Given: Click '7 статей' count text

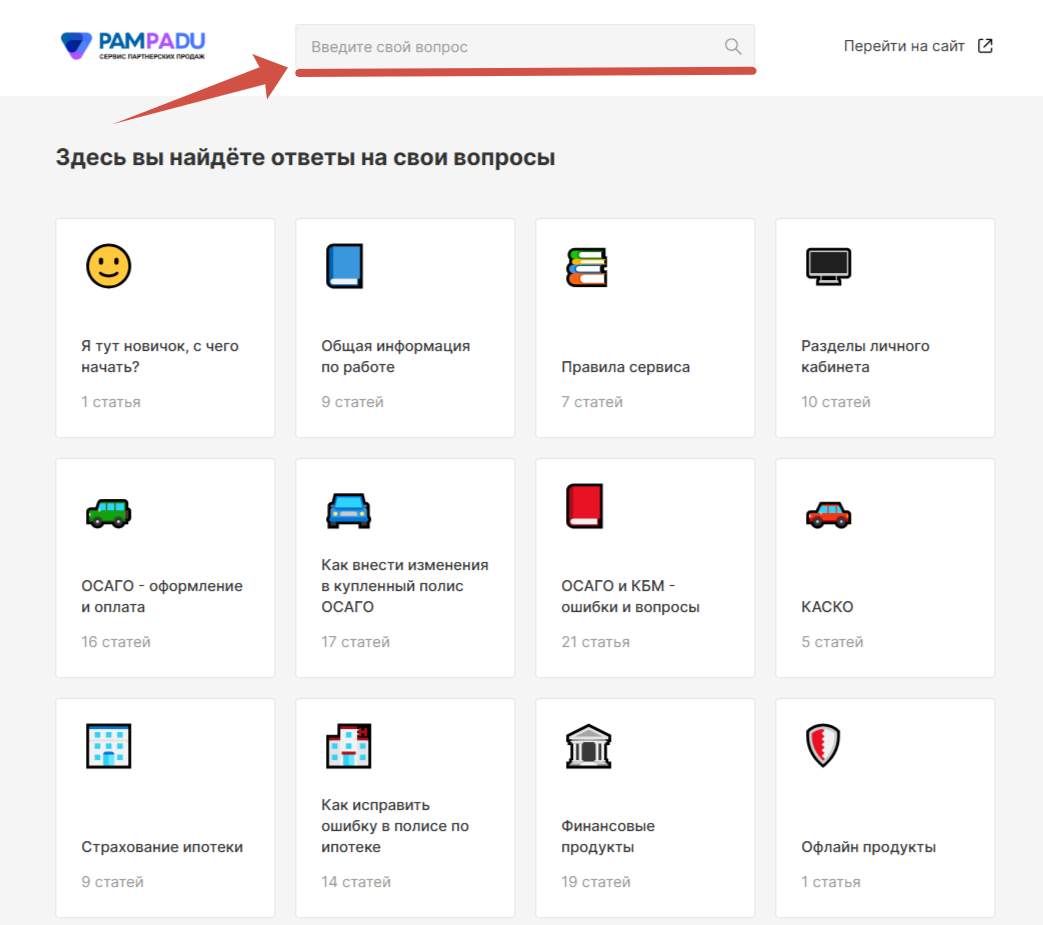Looking at the screenshot, I should [592, 402].
